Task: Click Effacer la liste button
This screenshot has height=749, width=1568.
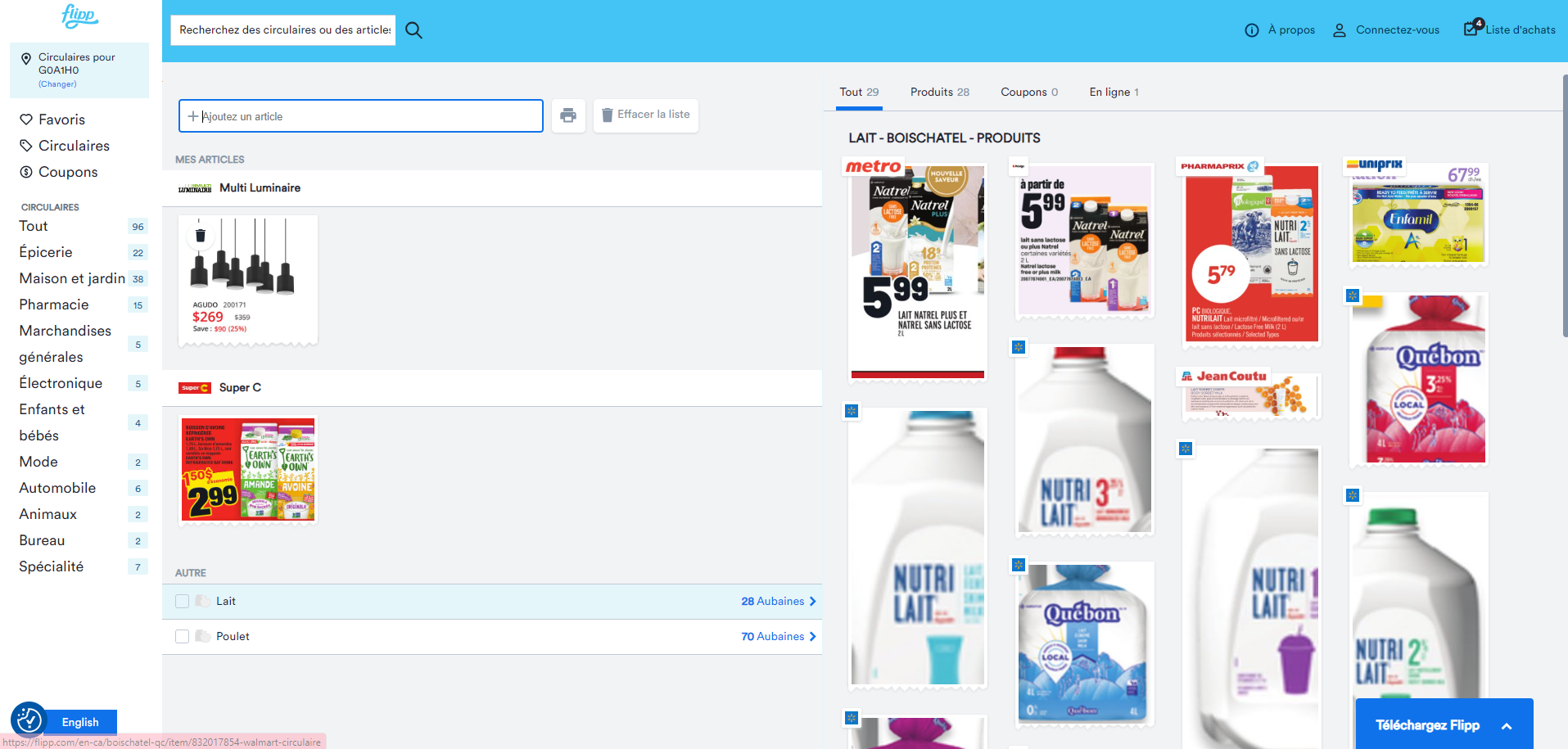Action: (645, 115)
